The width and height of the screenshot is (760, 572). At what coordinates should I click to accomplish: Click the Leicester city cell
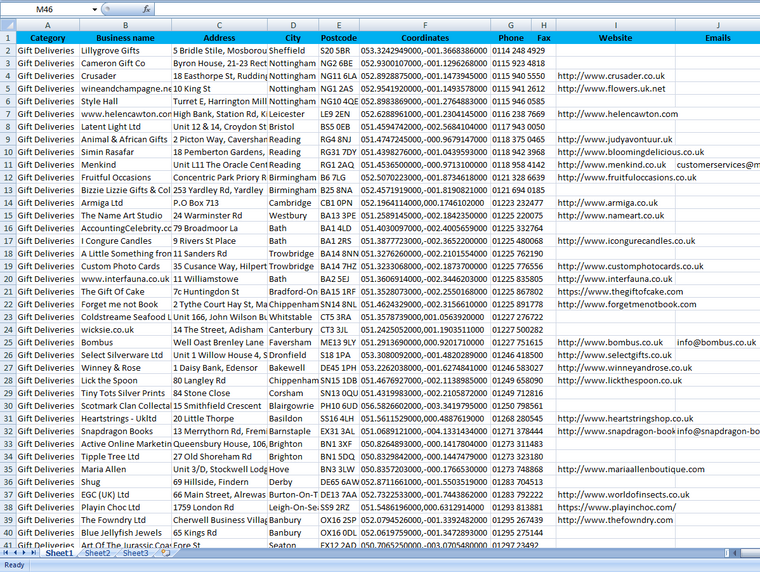[293, 114]
